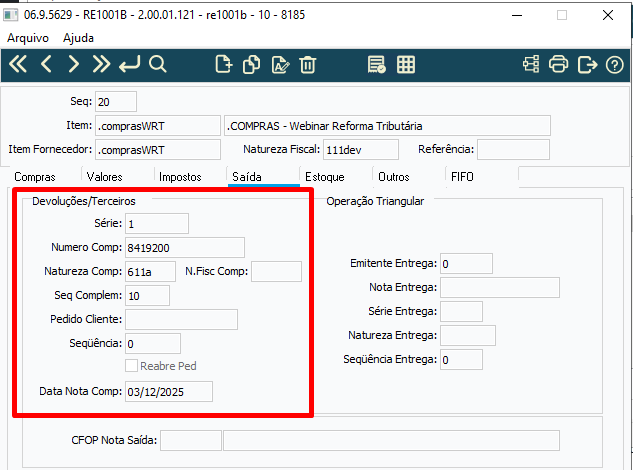Go to next record arrow

click(73, 64)
